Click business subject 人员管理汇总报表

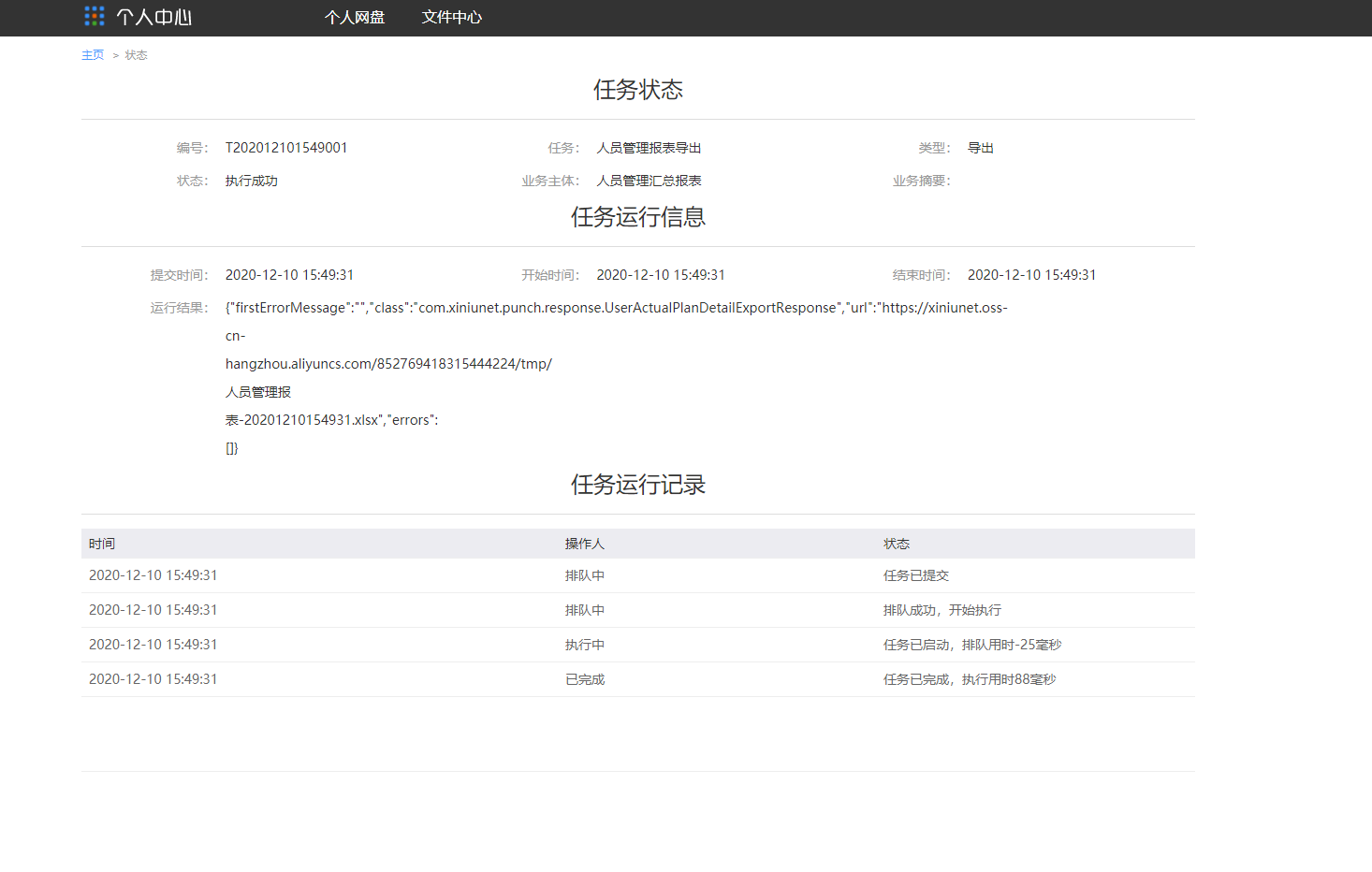(649, 181)
